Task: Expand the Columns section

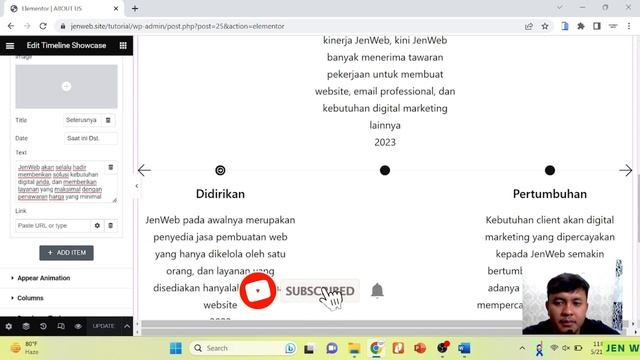Action: 30,298
